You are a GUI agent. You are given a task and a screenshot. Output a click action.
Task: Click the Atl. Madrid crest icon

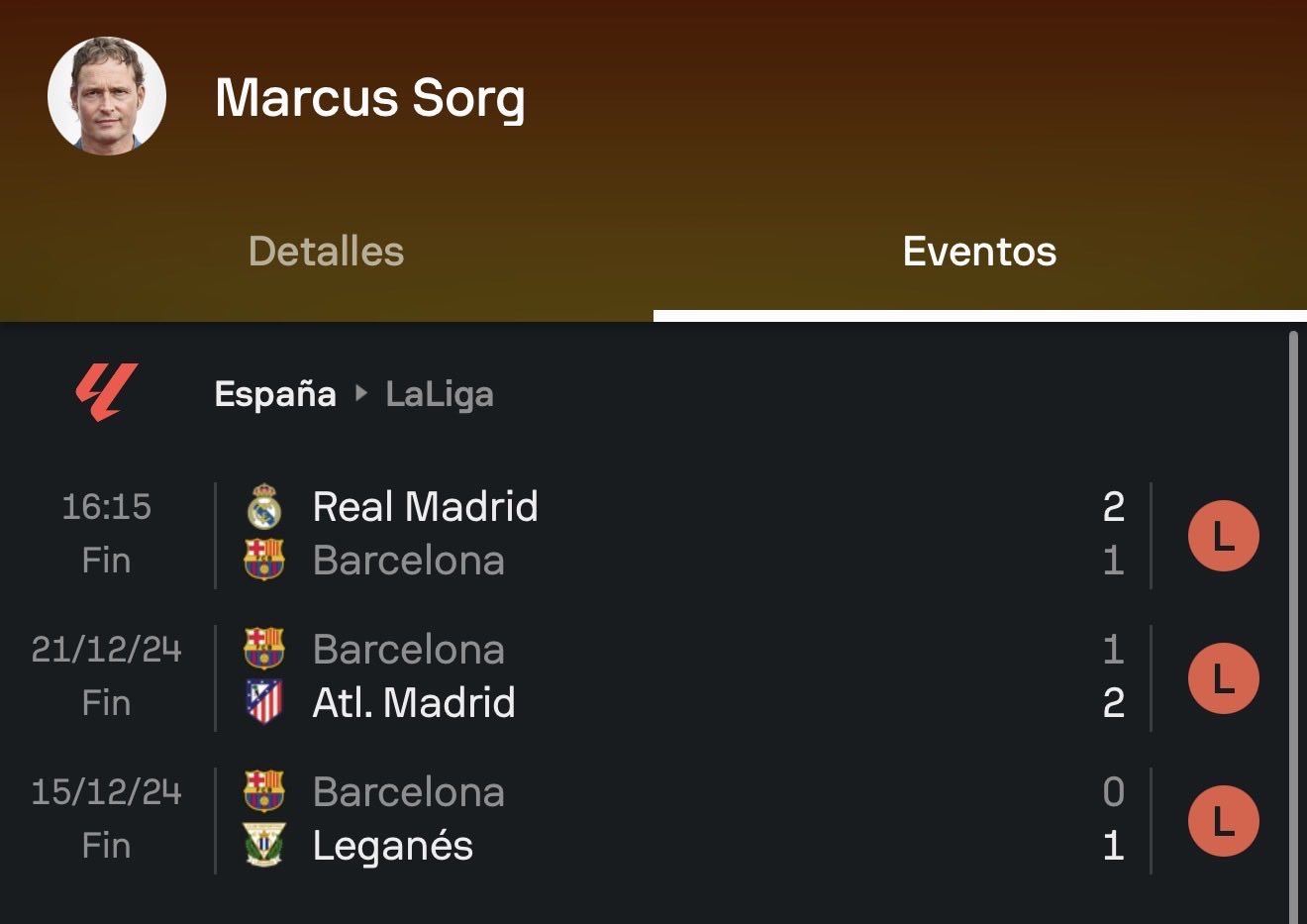pos(264,703)
